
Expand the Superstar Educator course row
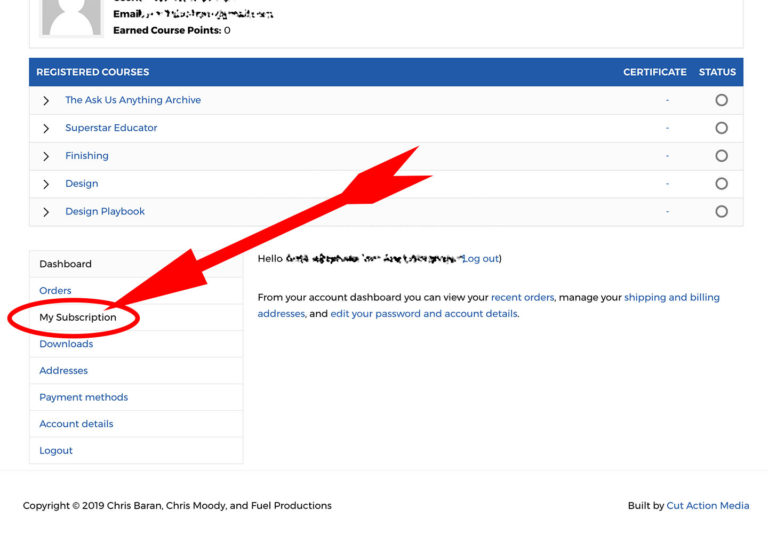click(46, 128)
